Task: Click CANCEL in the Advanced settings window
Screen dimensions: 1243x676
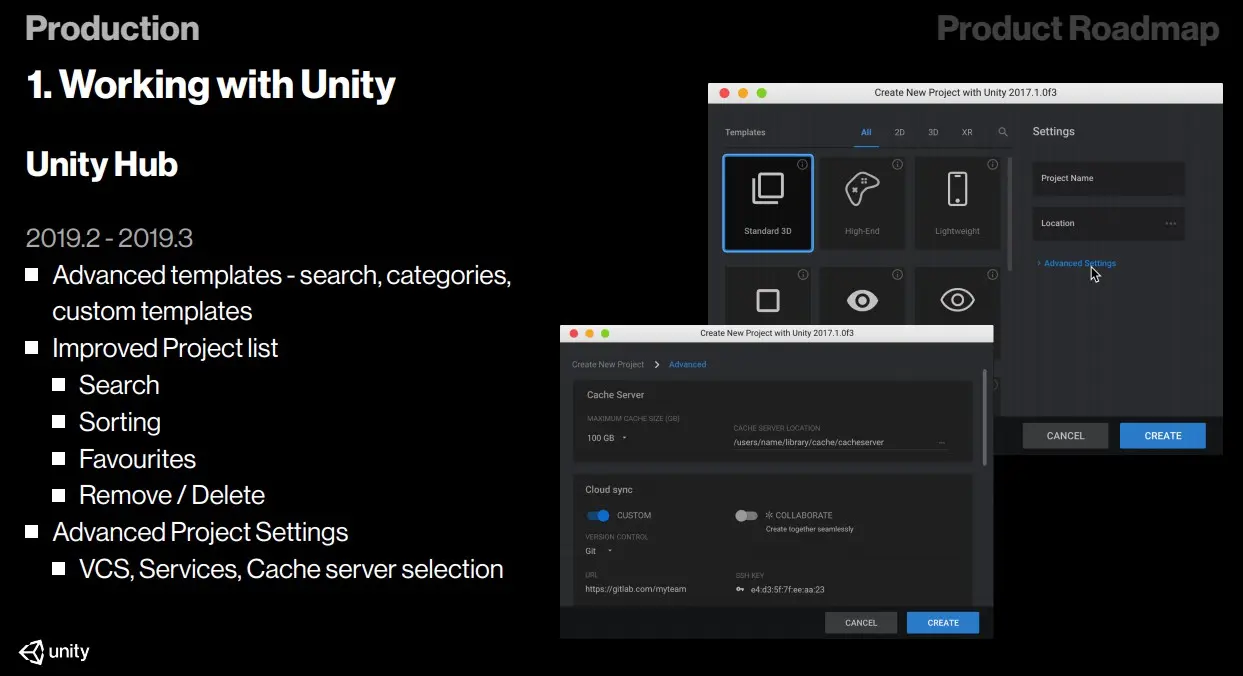Action: point(860,623)
